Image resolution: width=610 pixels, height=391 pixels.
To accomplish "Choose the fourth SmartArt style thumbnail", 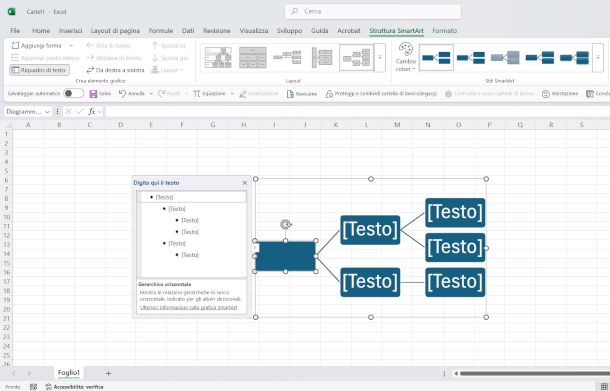I will [540, 58].
